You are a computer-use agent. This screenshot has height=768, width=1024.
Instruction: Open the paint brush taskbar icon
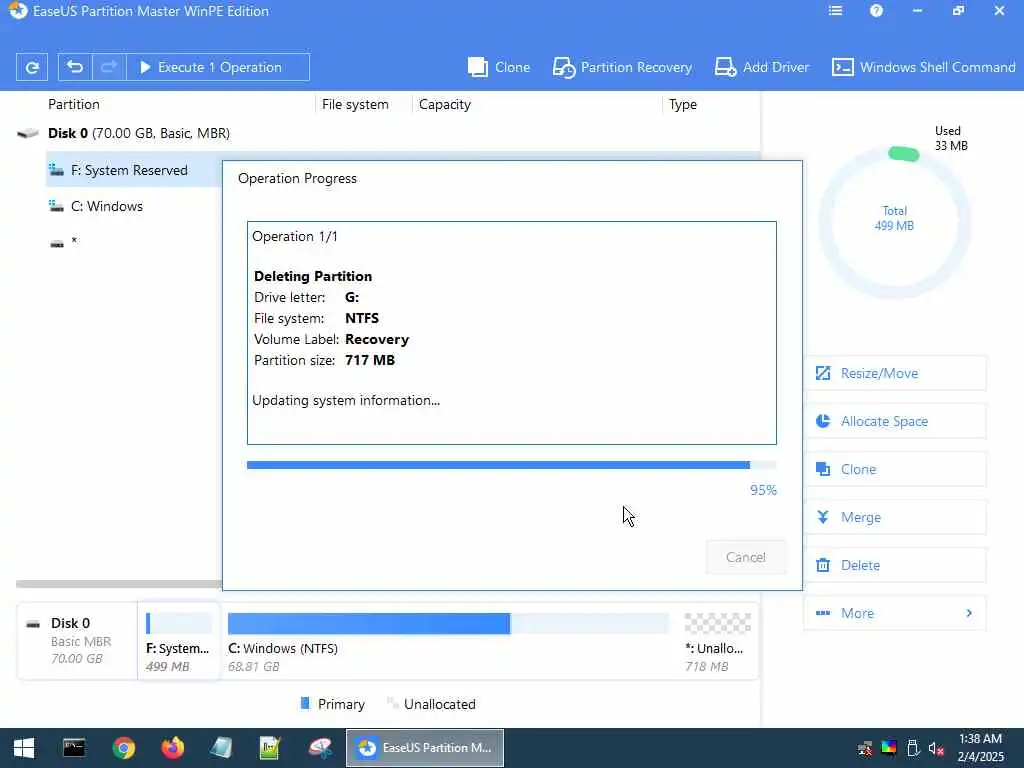click(x=320, y=748)
